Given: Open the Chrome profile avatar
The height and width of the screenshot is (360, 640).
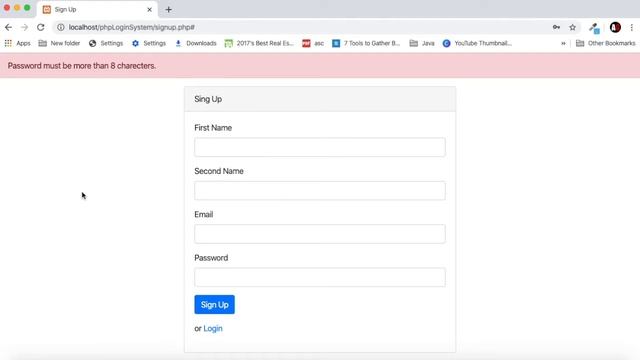Looking at the screenshot, I should point(615,27).
